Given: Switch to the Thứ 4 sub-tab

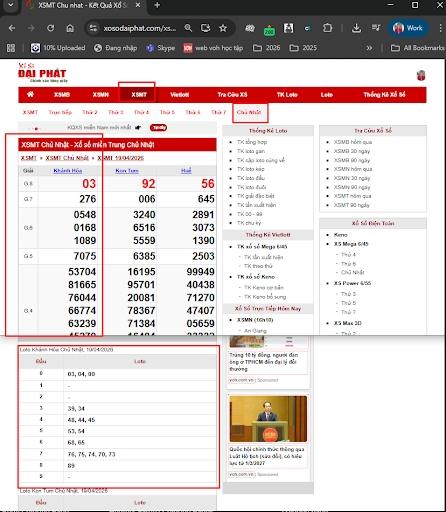Looking at the screenshot, I should point(142,112).
